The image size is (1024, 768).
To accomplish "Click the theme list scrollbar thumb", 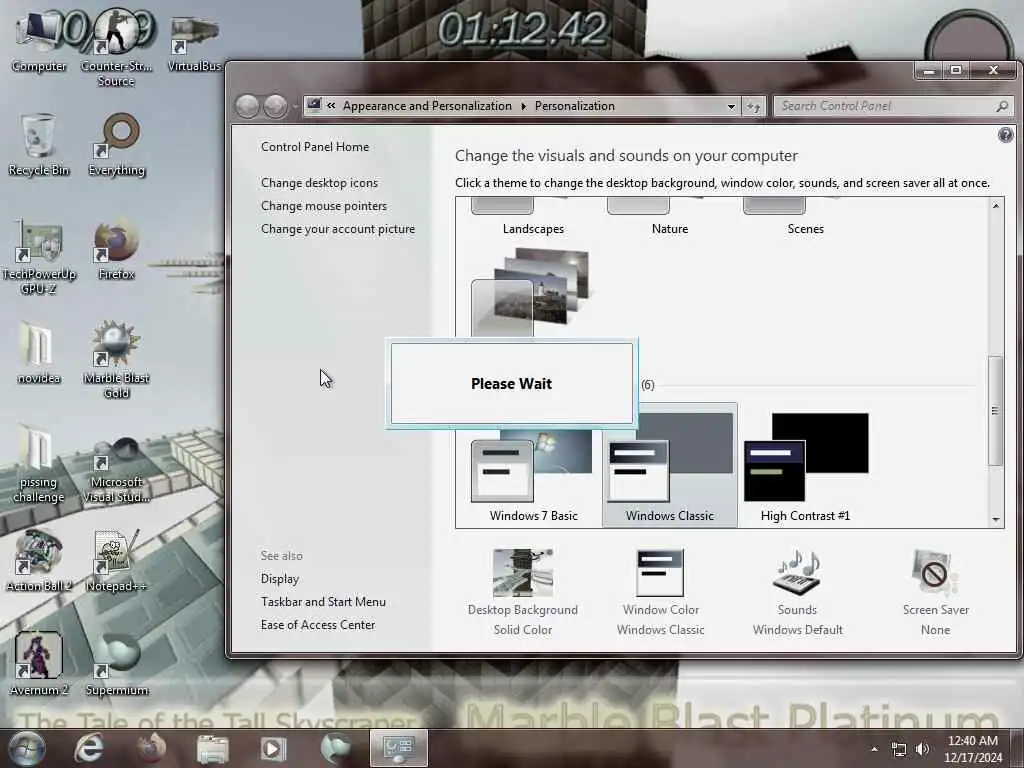I will coord(995,410).
